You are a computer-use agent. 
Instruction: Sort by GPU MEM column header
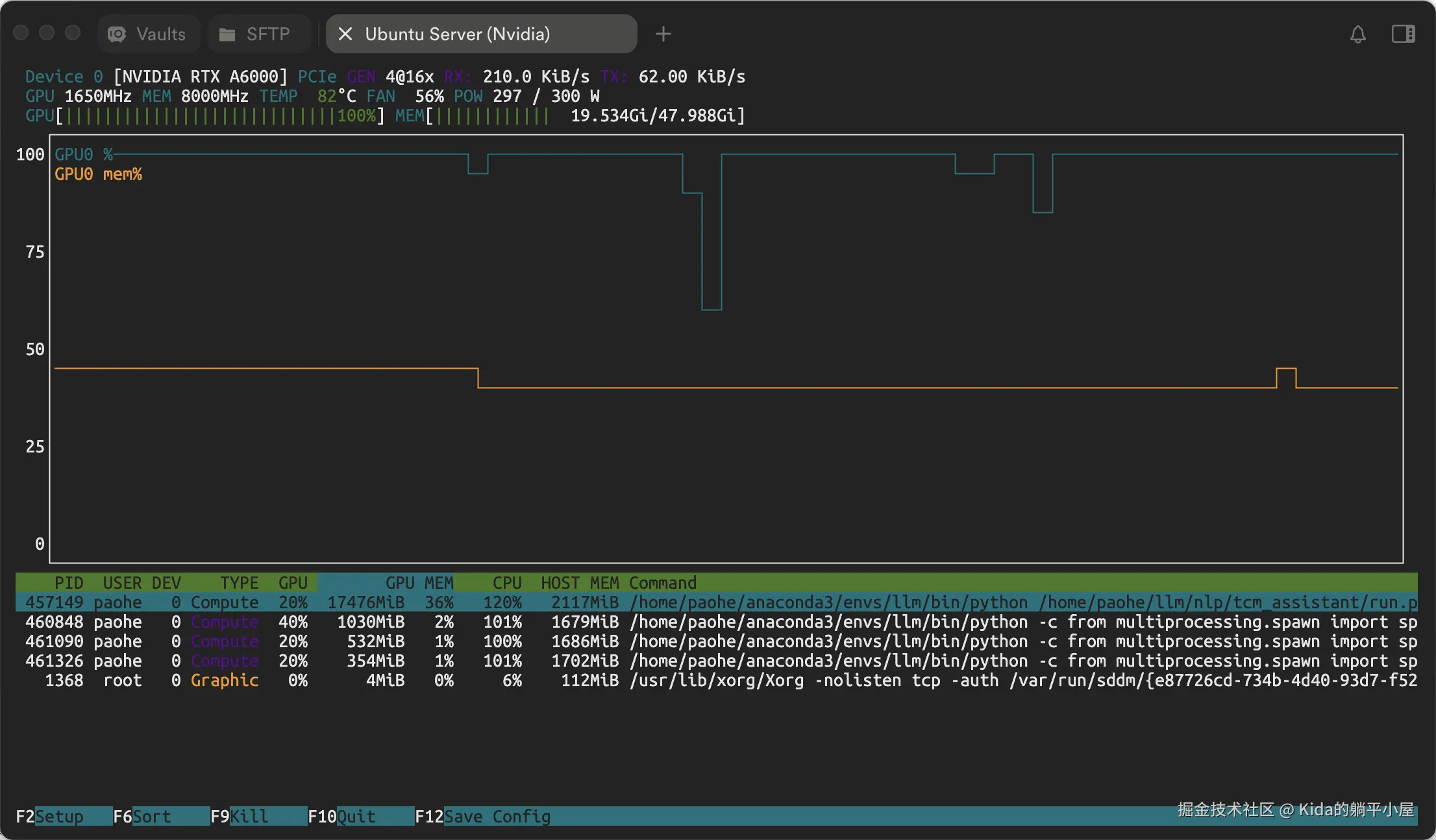click(x=419, y=583)
